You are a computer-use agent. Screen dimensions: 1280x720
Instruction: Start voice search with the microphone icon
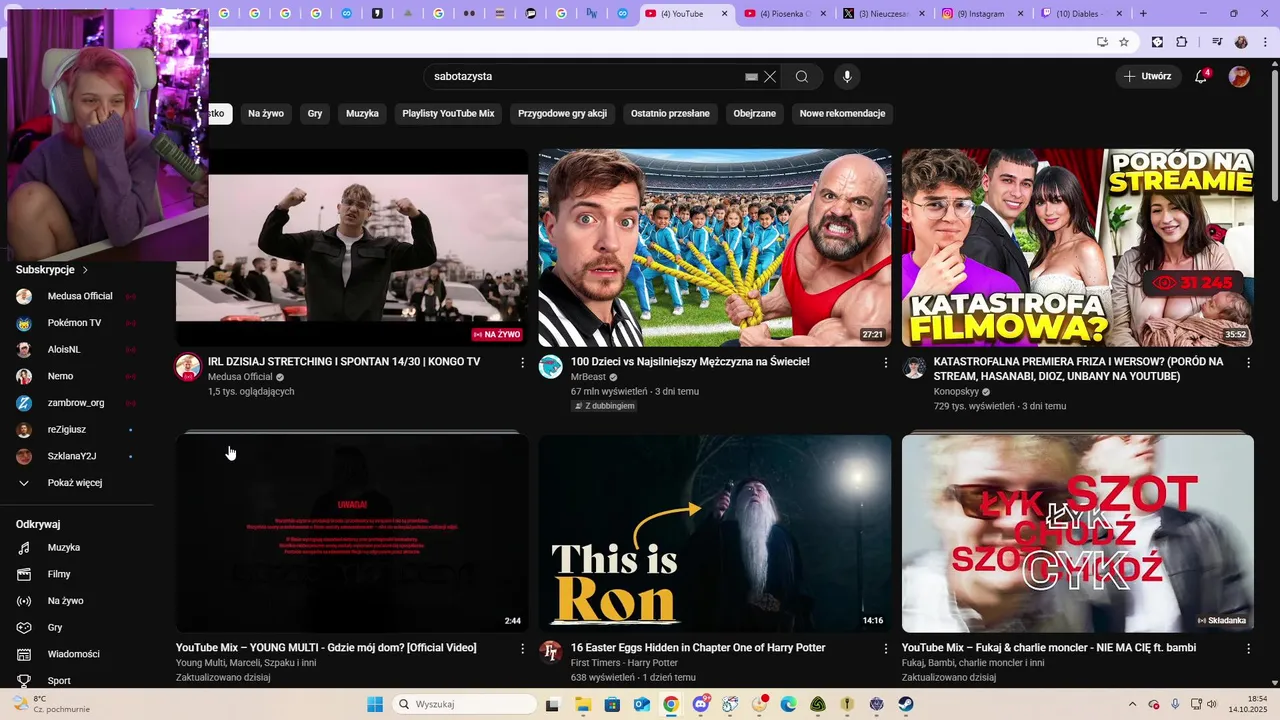pos(847,77)
